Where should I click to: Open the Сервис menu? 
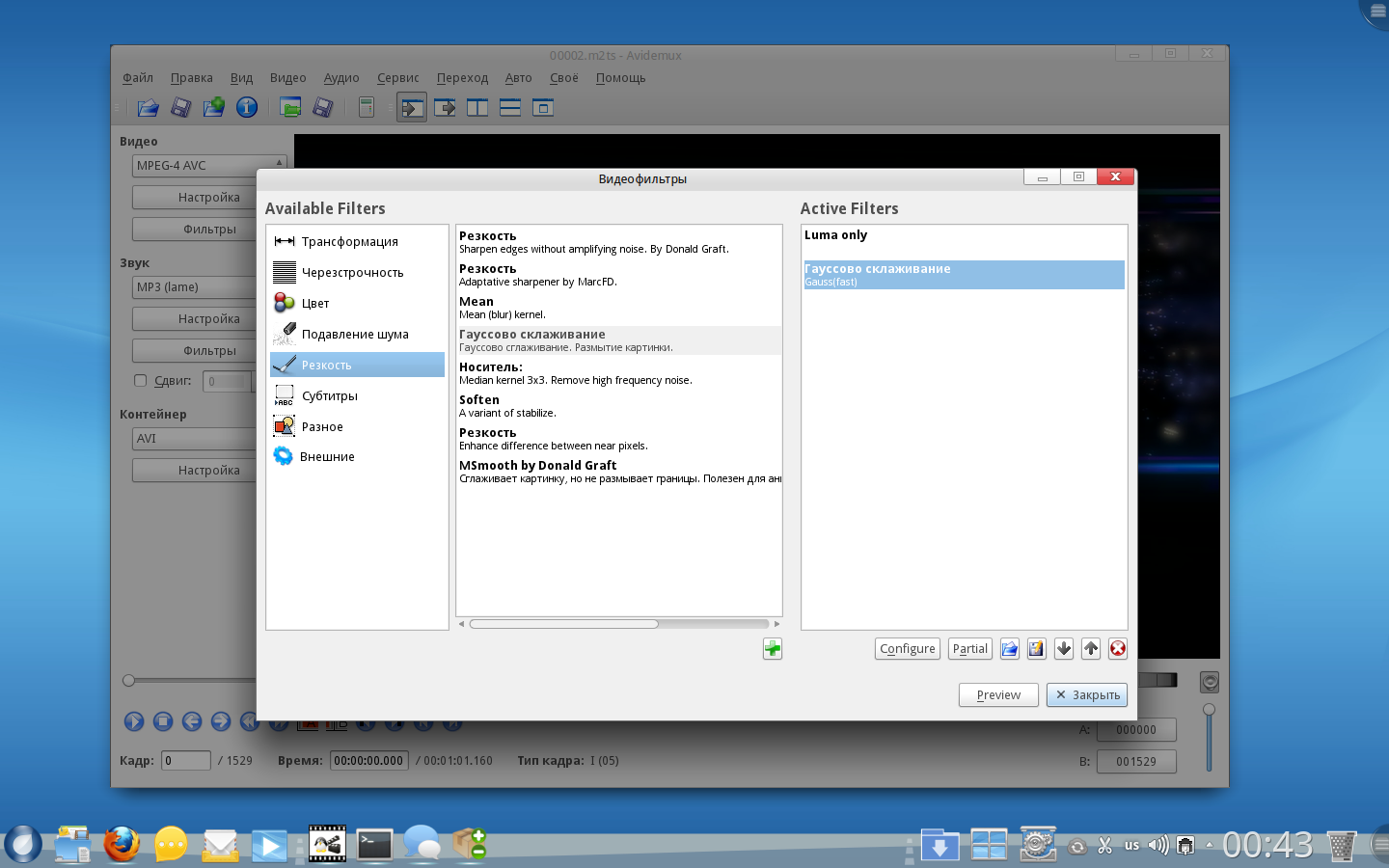point(397,78)
